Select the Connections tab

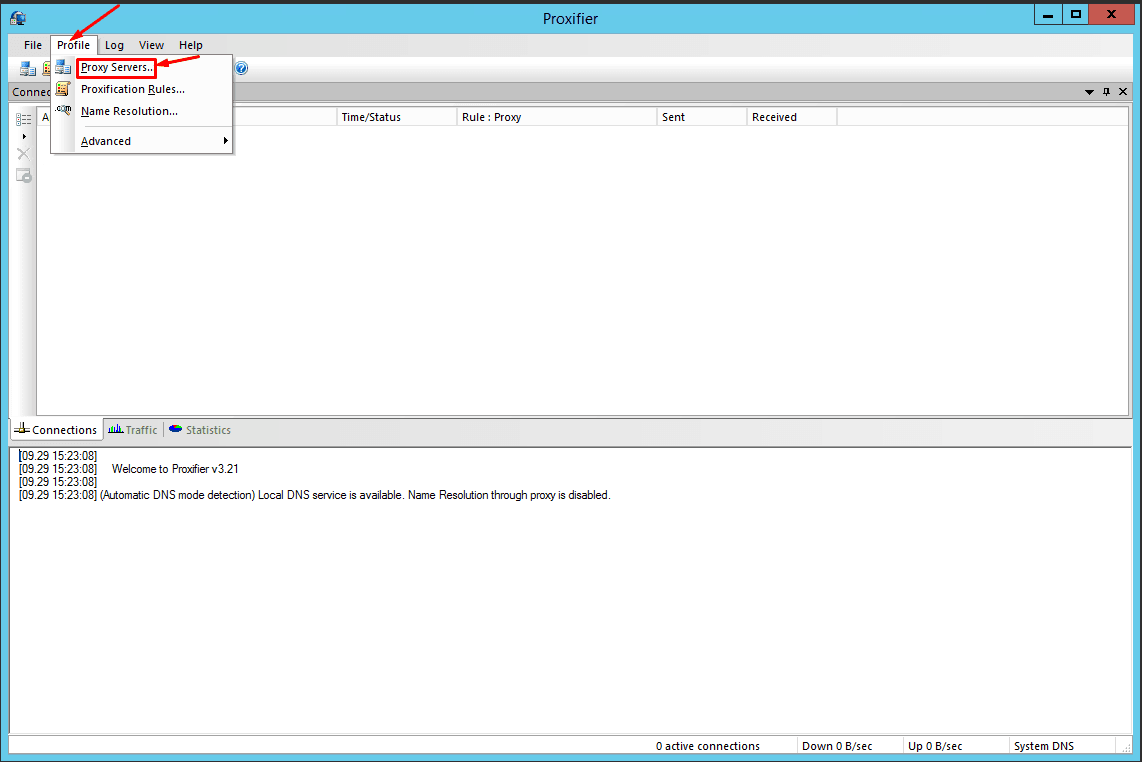[56, 430]
